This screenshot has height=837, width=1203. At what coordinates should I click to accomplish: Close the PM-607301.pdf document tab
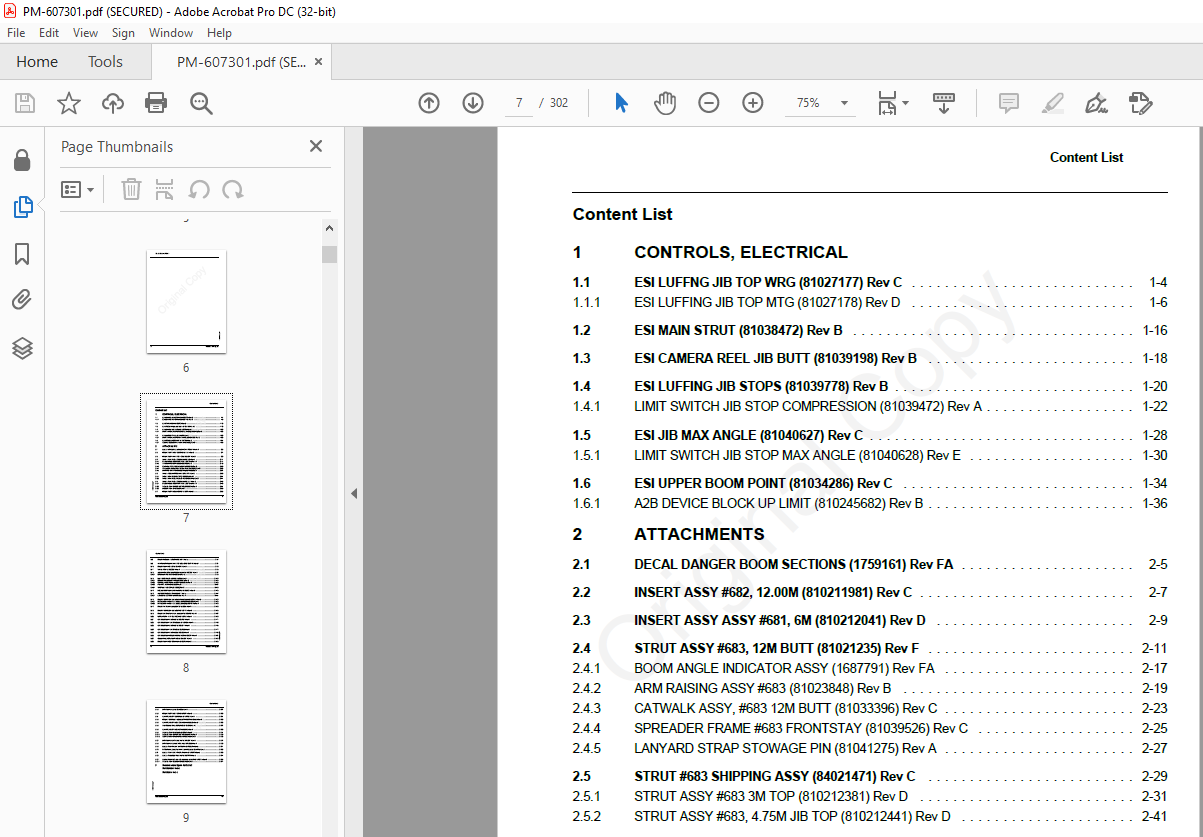pos(318,61)
